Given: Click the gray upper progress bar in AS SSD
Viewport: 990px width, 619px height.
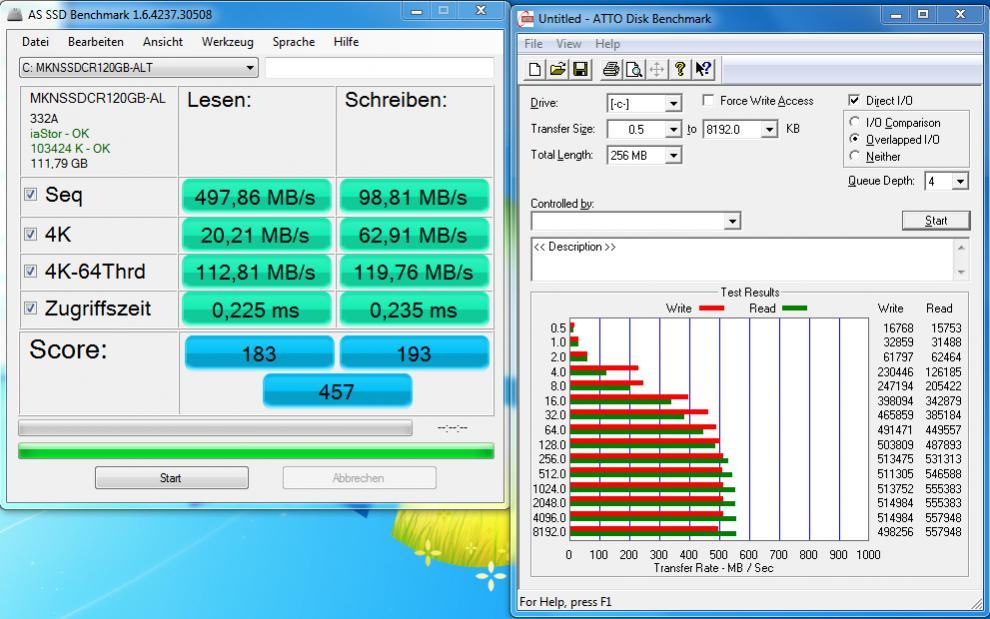Looking at the screenshot, I should (215, 428).
